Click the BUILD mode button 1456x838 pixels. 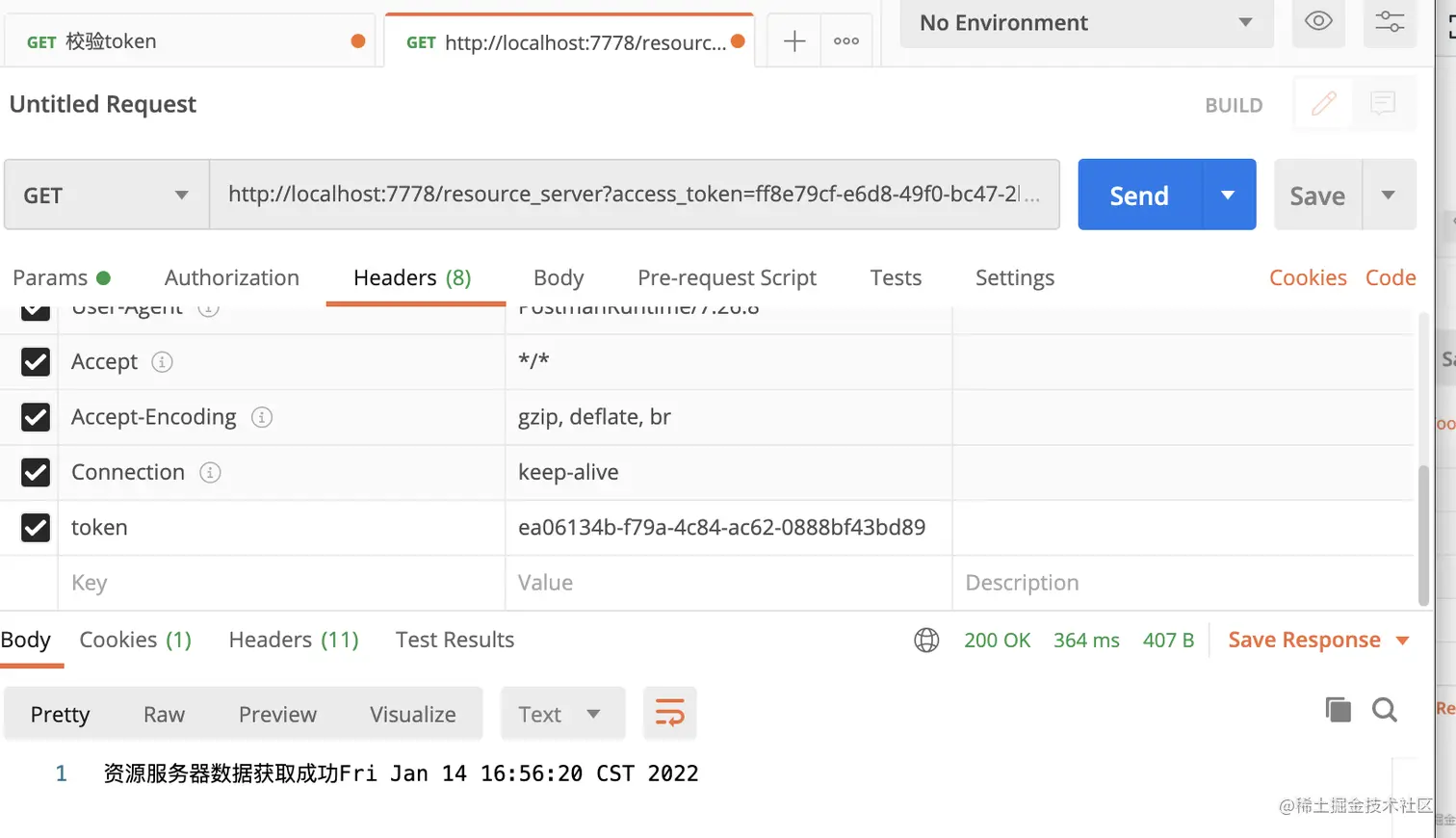1234,105
